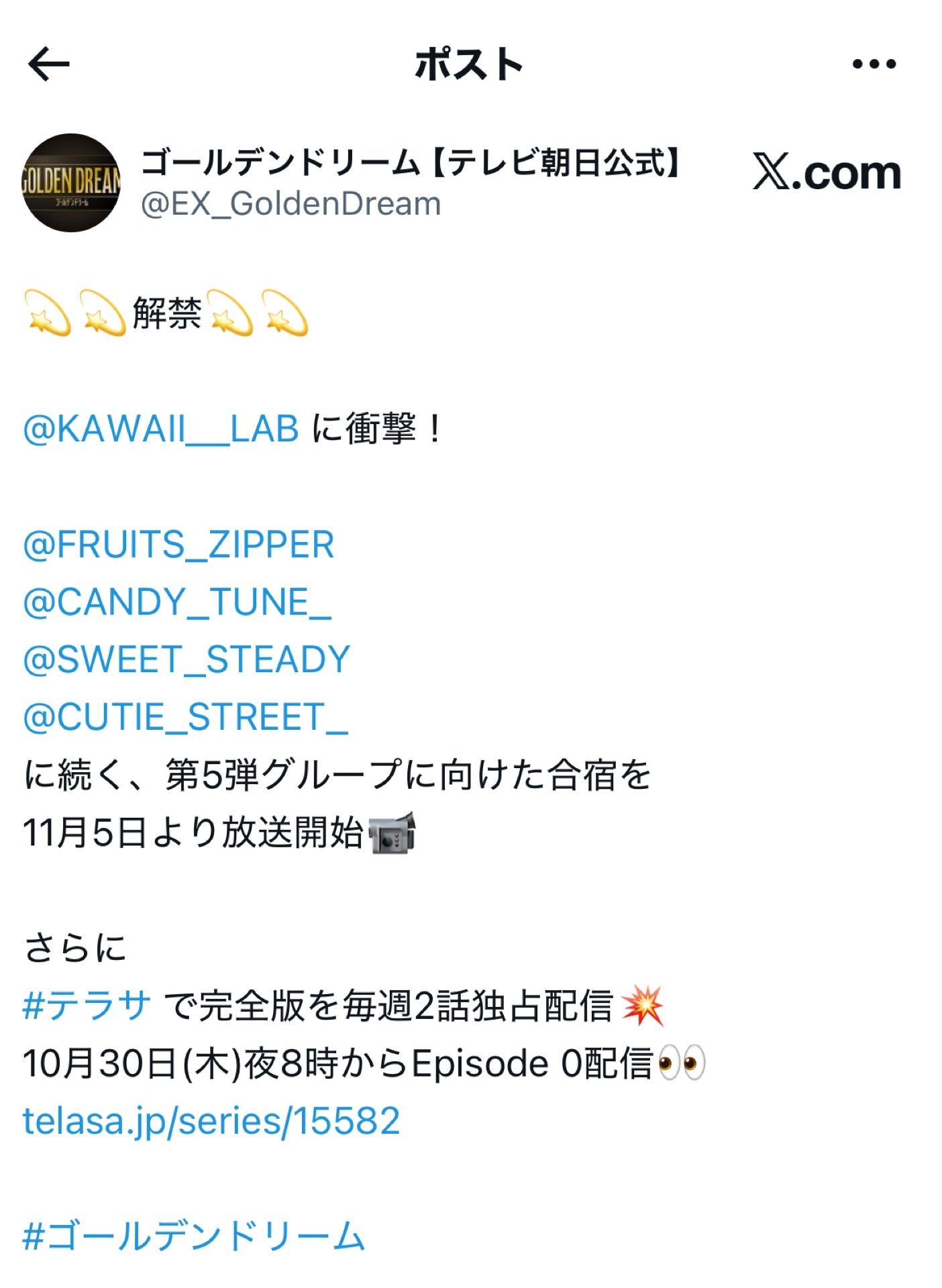Open the @FRUITS_ZIPPER mention
This screenshot has height=1288, width=942.
(178, 544)
